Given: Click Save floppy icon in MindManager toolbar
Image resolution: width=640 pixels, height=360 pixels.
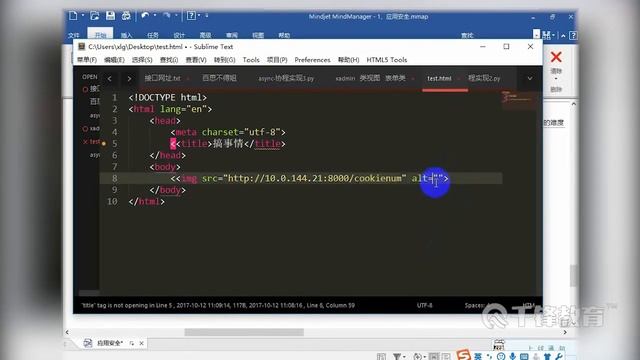Looking at the screenshot, I should [x=110, y=16].
